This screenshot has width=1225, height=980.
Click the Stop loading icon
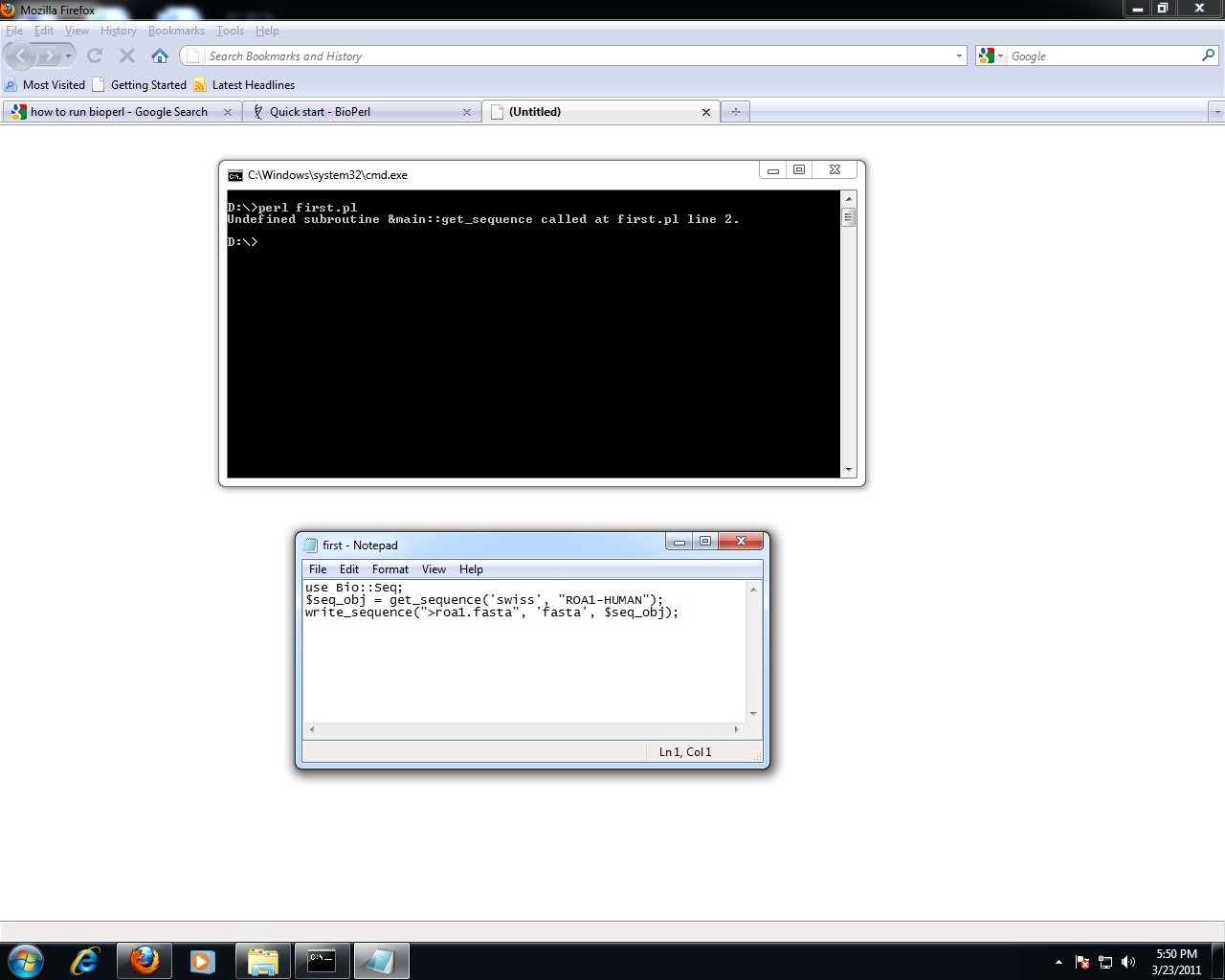127,56
